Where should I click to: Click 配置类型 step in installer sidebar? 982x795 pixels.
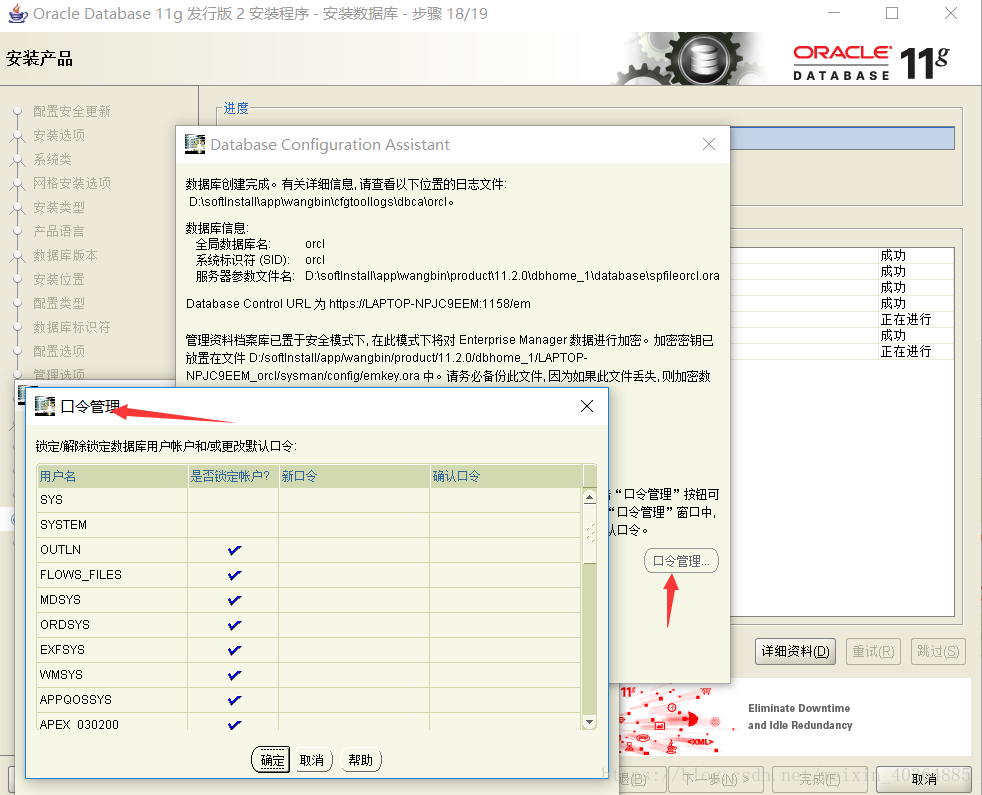click(59, 303)
